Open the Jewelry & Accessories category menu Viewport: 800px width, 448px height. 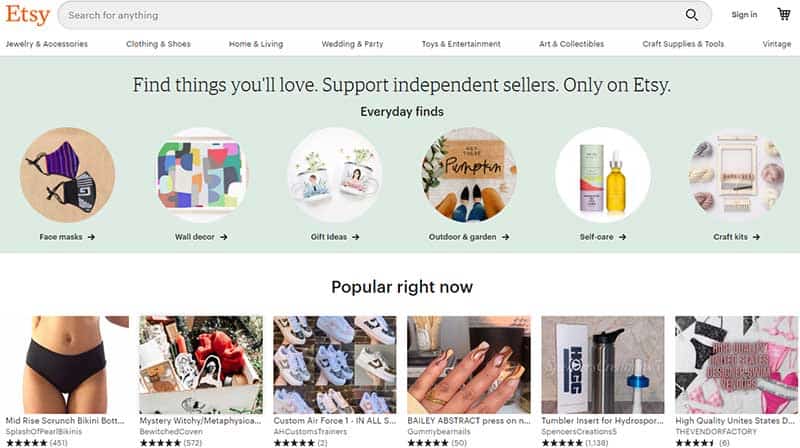pos(46,44)
